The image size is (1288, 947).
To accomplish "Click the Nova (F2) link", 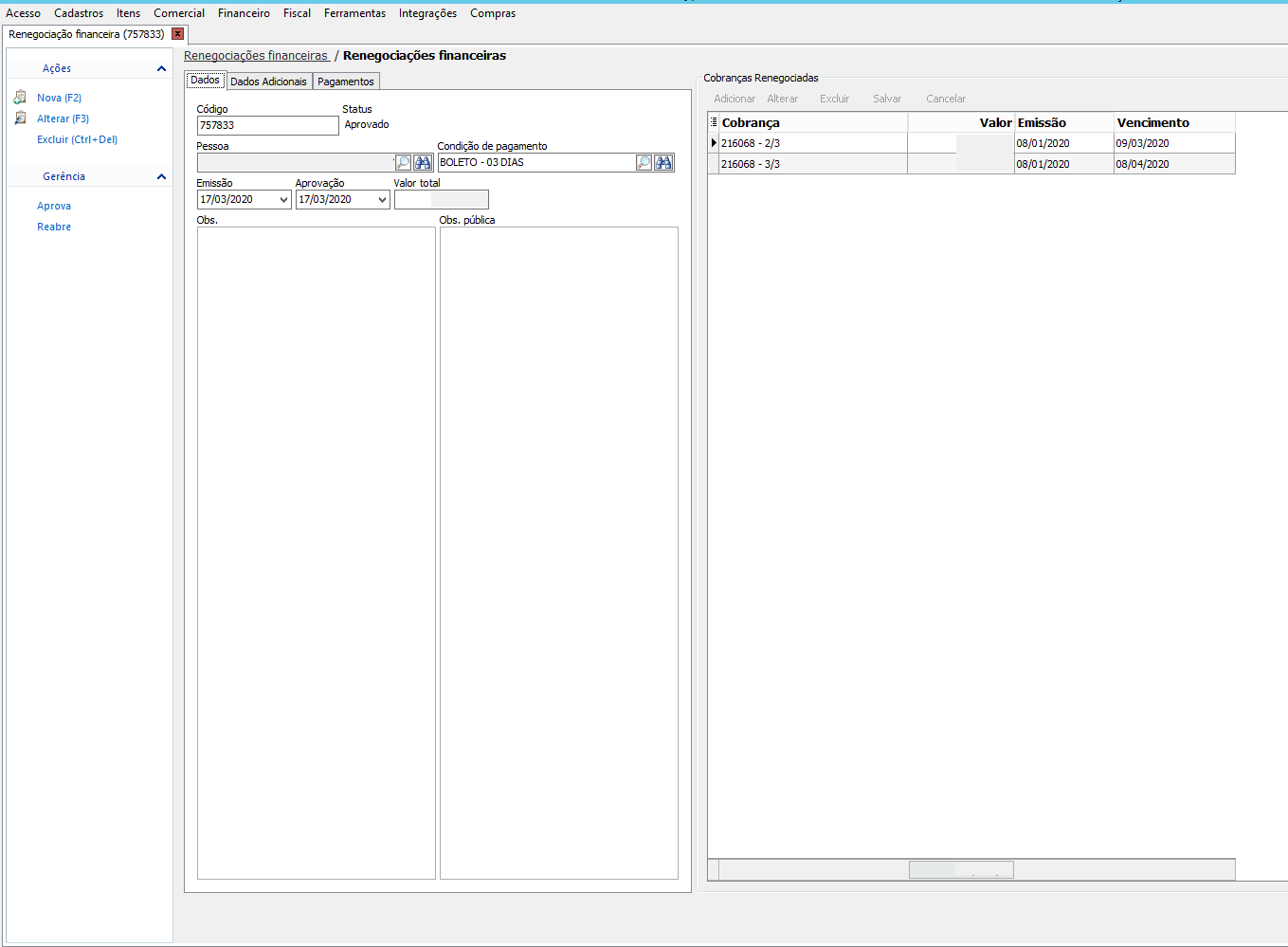I will tap(59, 98).
